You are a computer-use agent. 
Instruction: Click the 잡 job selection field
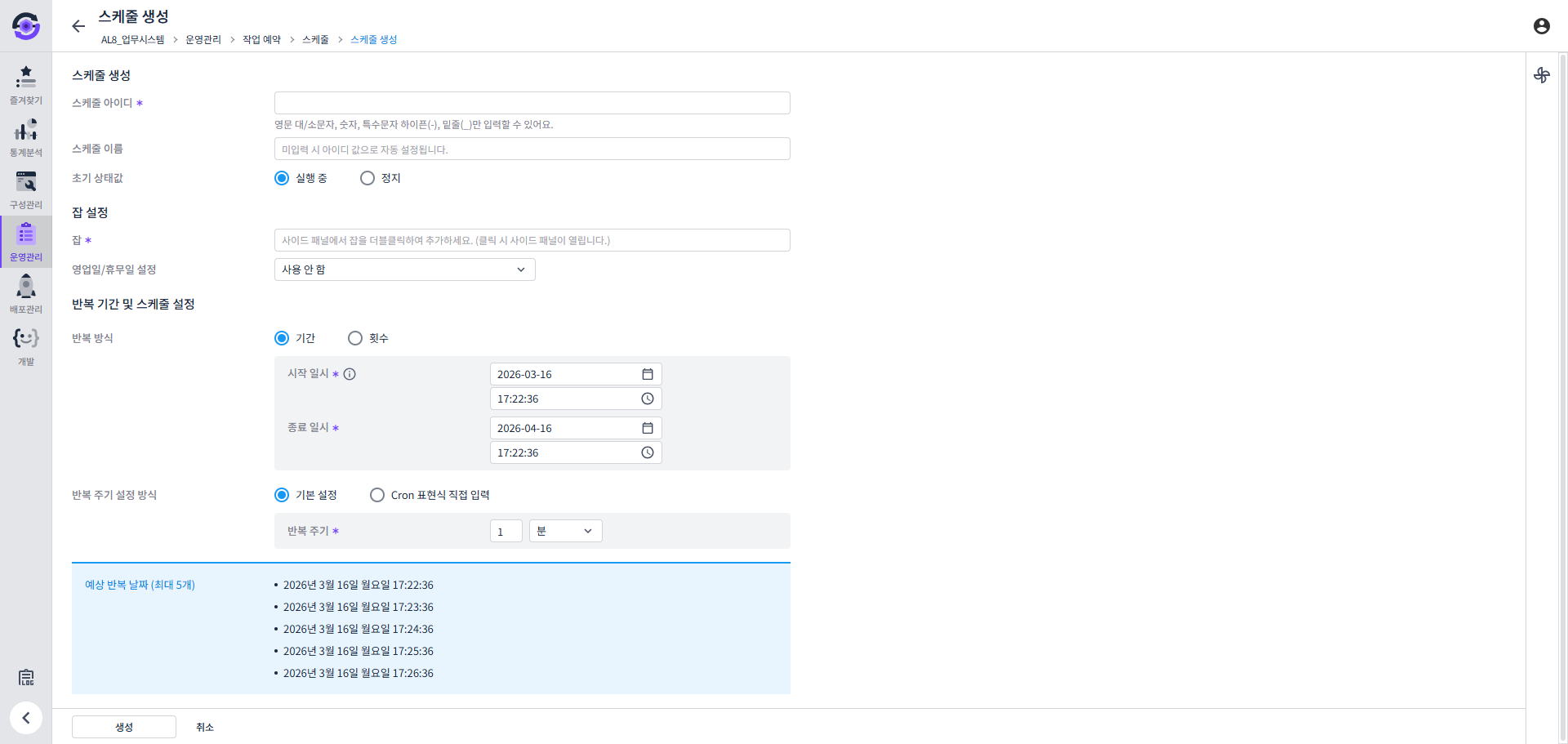click(x=532, y=240)
